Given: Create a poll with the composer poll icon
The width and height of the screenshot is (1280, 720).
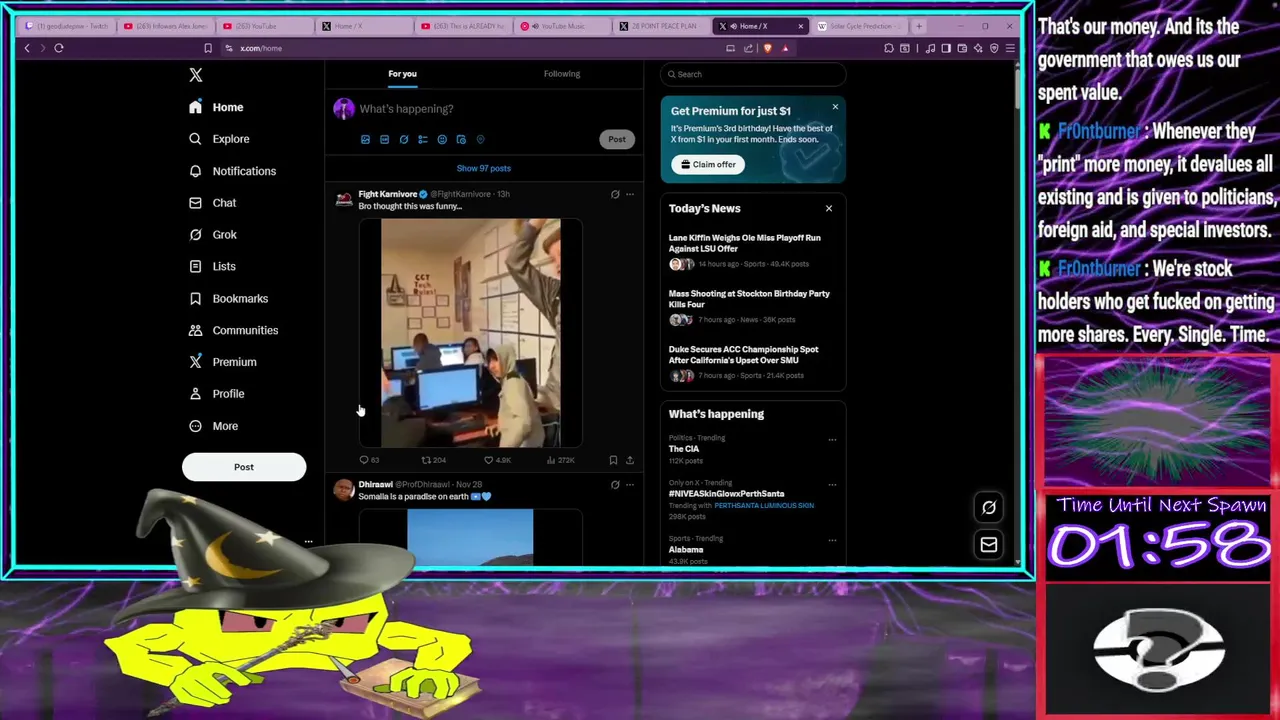Looking at the screenshot, I should [x=423, y=140].
